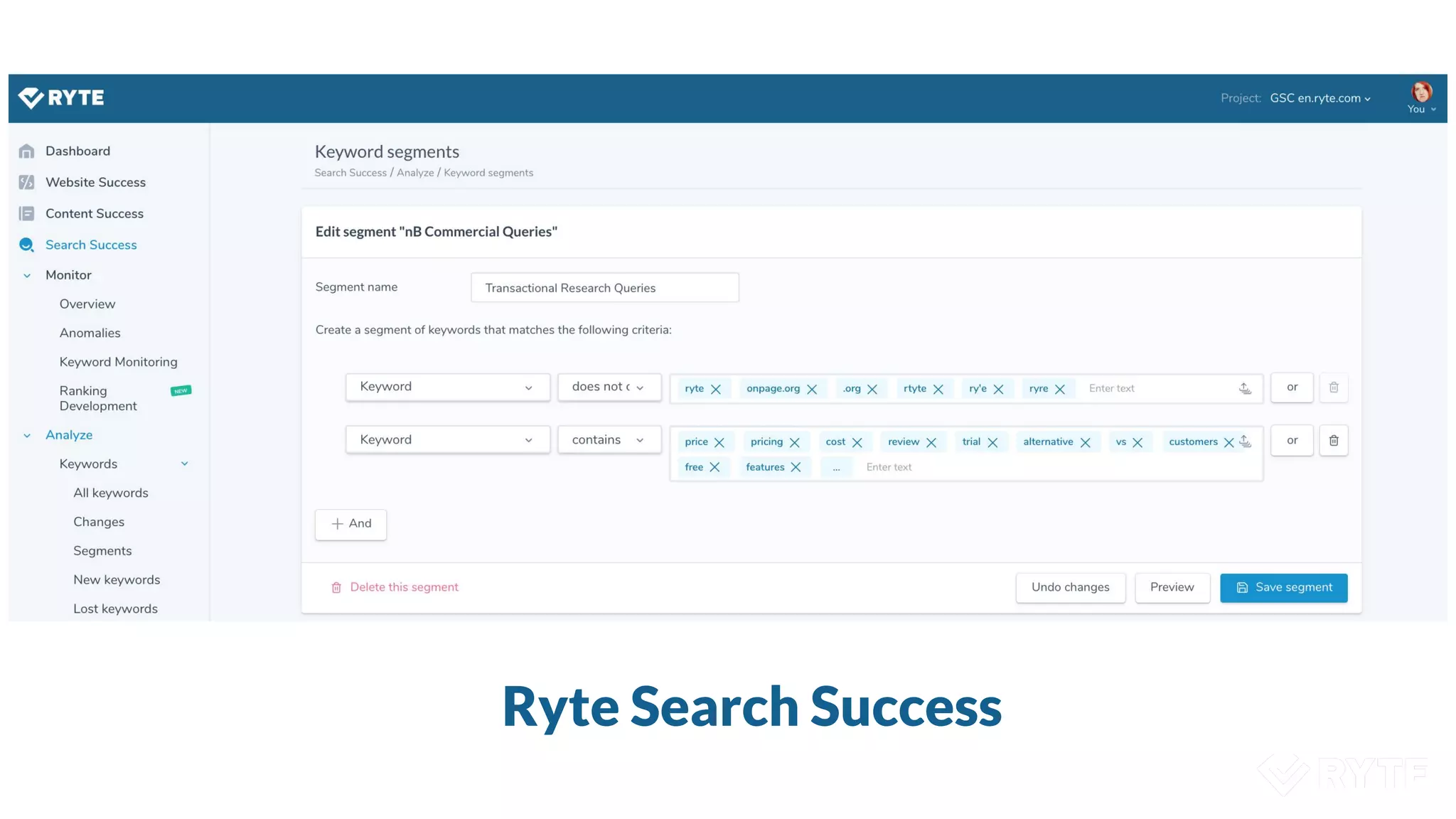This screenshot has width=1456, height=819.
Task: Remove the 'price' keyword tag
Action: [719, 442]
